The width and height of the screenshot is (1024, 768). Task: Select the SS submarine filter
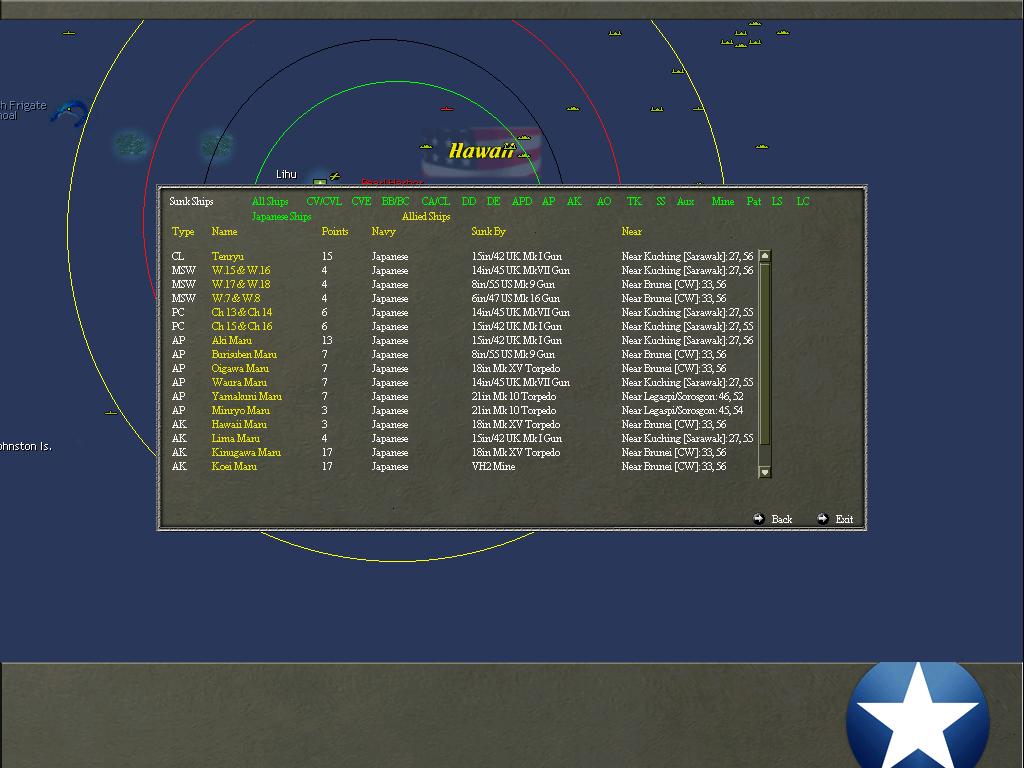[661, 201]
